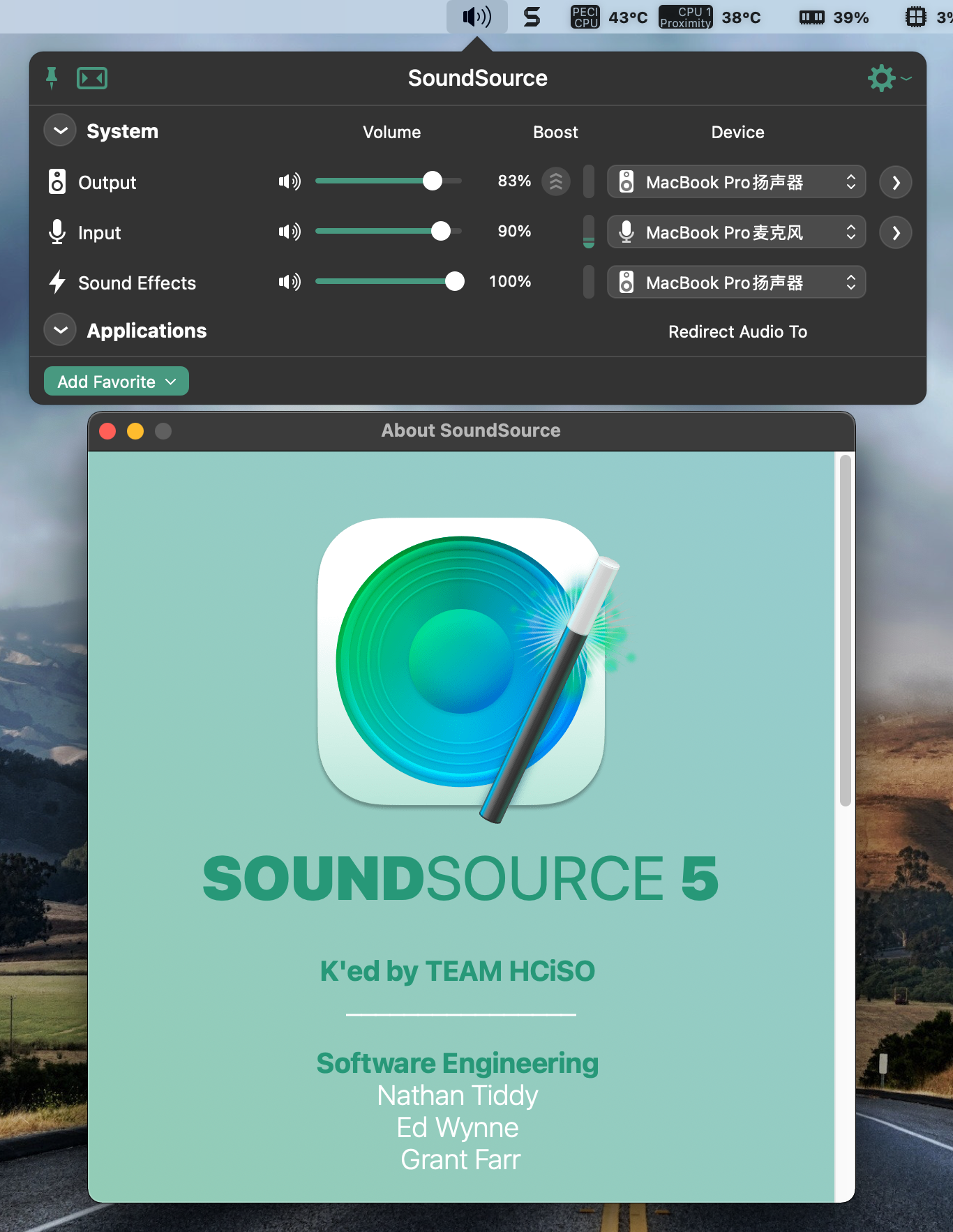Click the 90% Input volume value
The width and height of the screenshot is (953, 1232).
(514, 232)
